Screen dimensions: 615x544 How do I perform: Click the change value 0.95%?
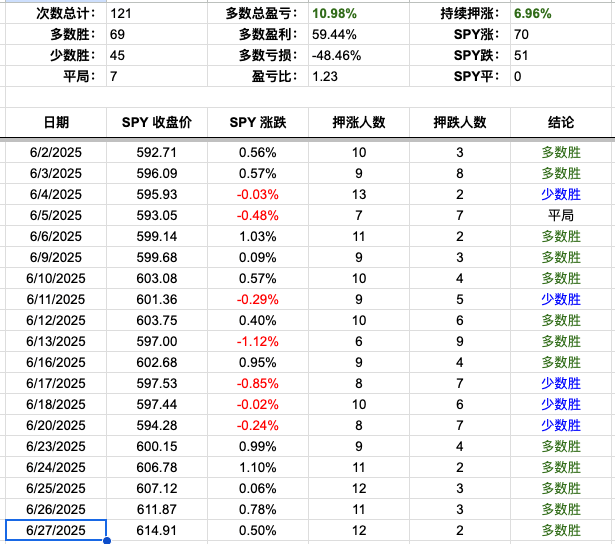coord(258,362)
